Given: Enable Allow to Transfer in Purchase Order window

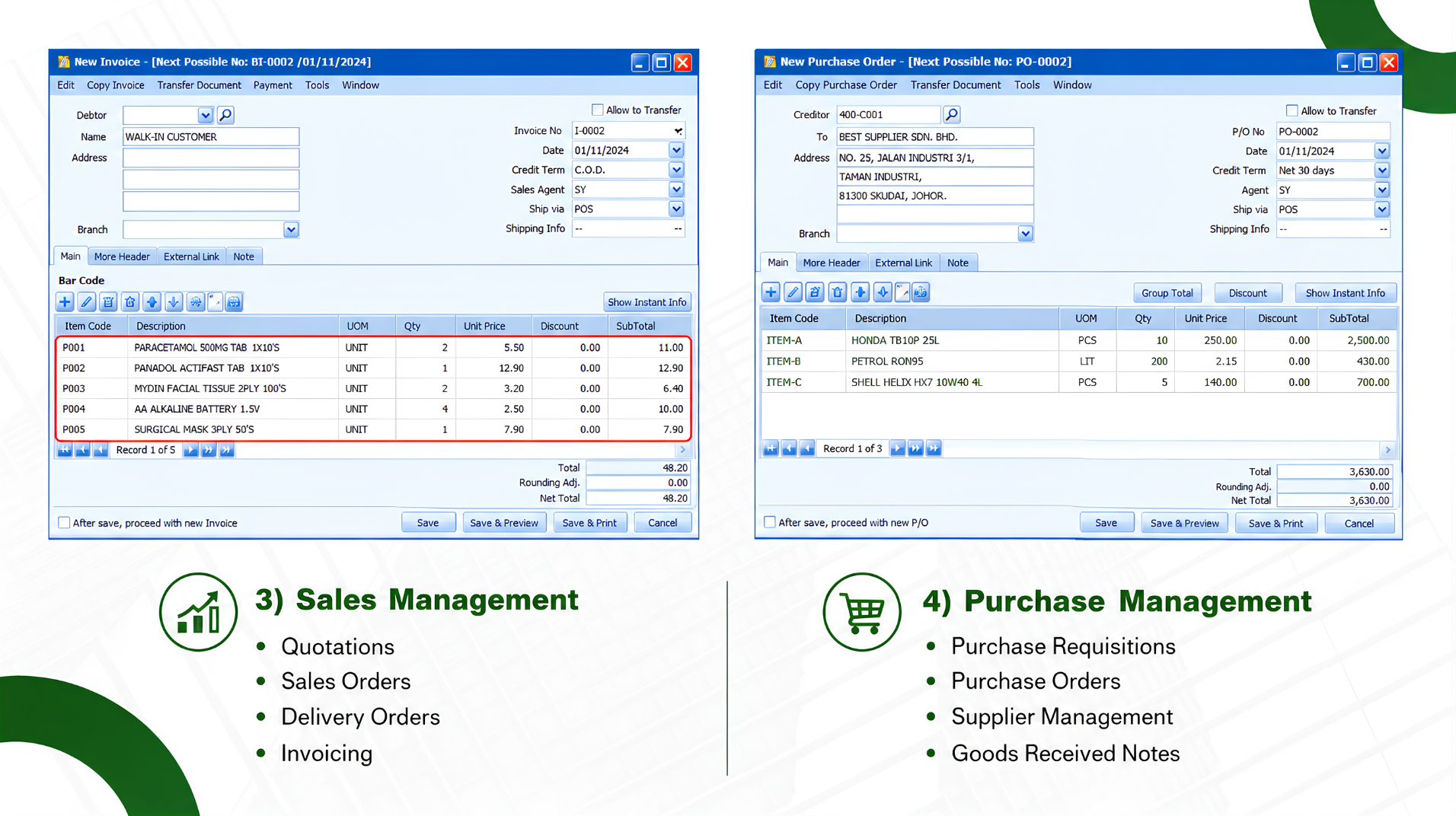Looking at the screenshot, I should tap(1292, 110).
